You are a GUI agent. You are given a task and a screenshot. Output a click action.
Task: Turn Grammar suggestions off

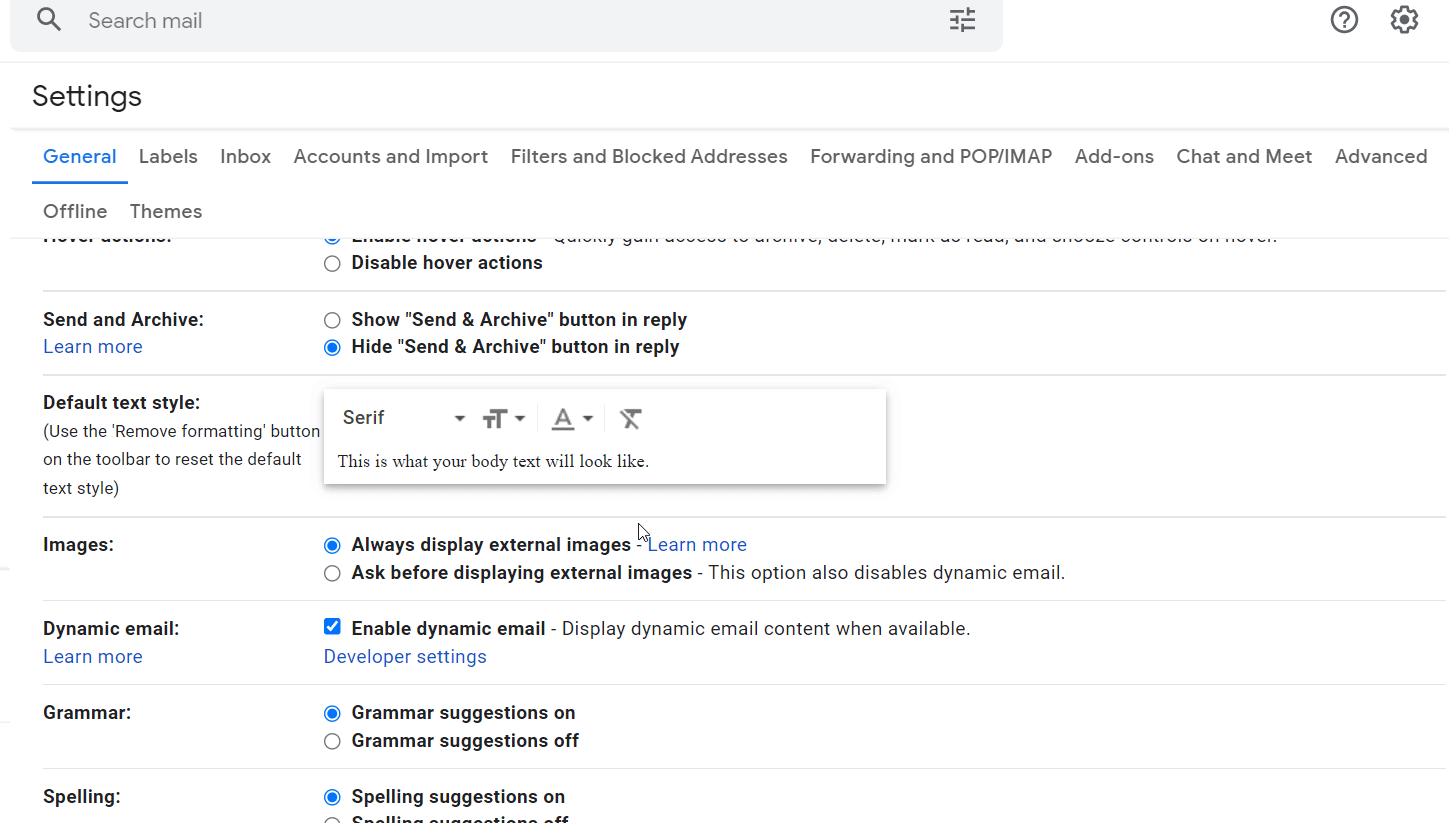[x=332, y=742]
